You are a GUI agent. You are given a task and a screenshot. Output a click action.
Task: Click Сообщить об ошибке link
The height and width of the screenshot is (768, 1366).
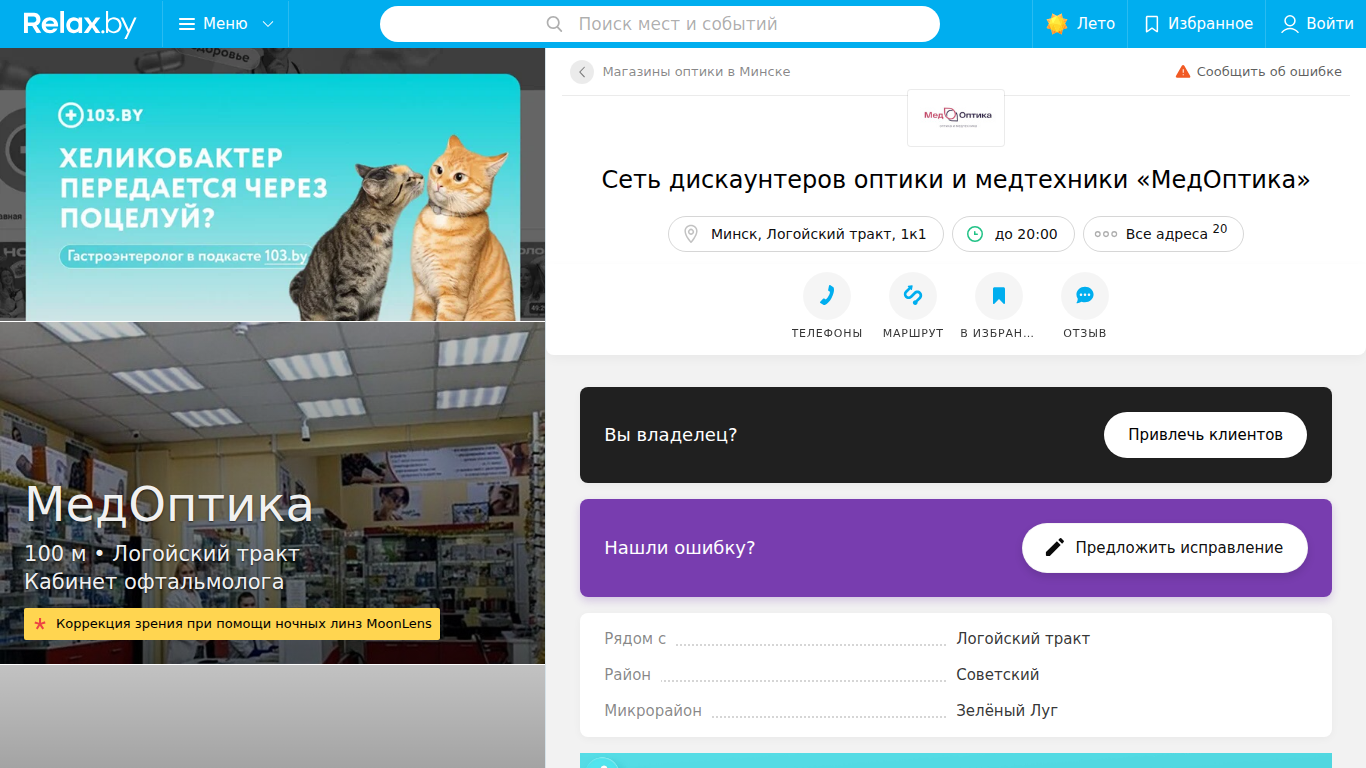pos(1269,72)
